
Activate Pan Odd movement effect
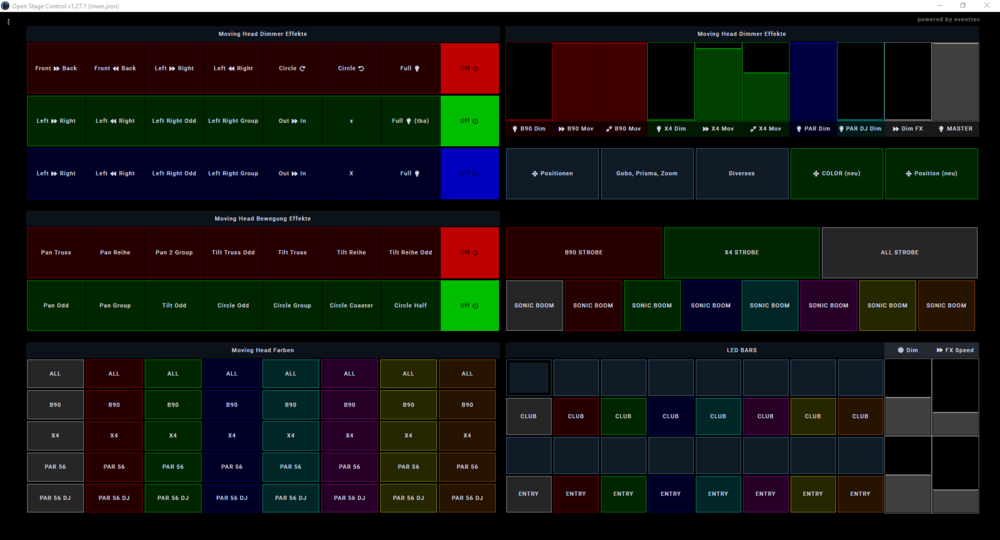[x=56, y=305]
